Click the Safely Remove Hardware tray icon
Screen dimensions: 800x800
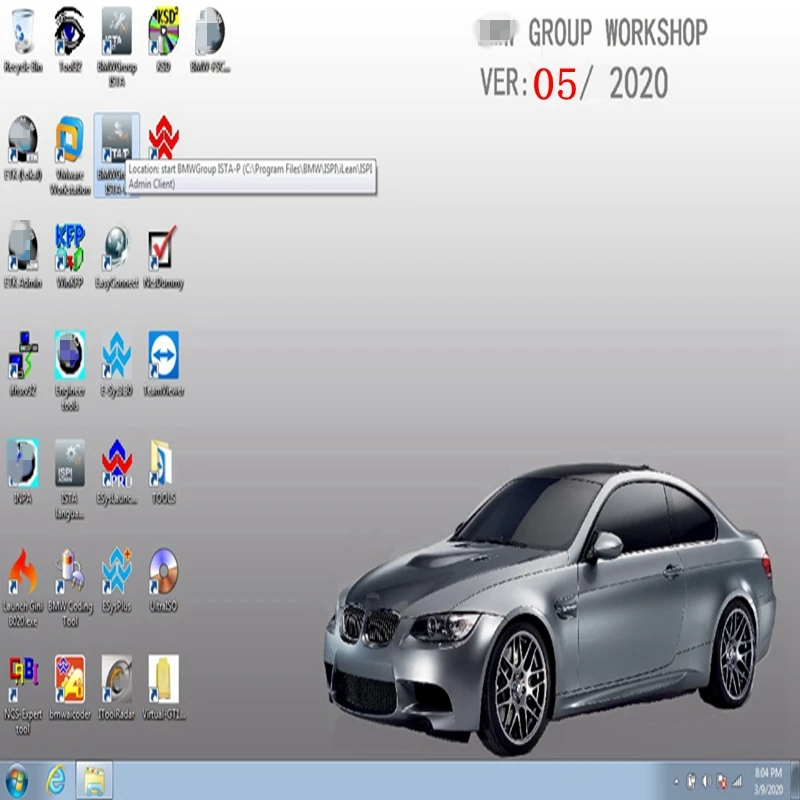pyautogui.click(x=691, y=781)
